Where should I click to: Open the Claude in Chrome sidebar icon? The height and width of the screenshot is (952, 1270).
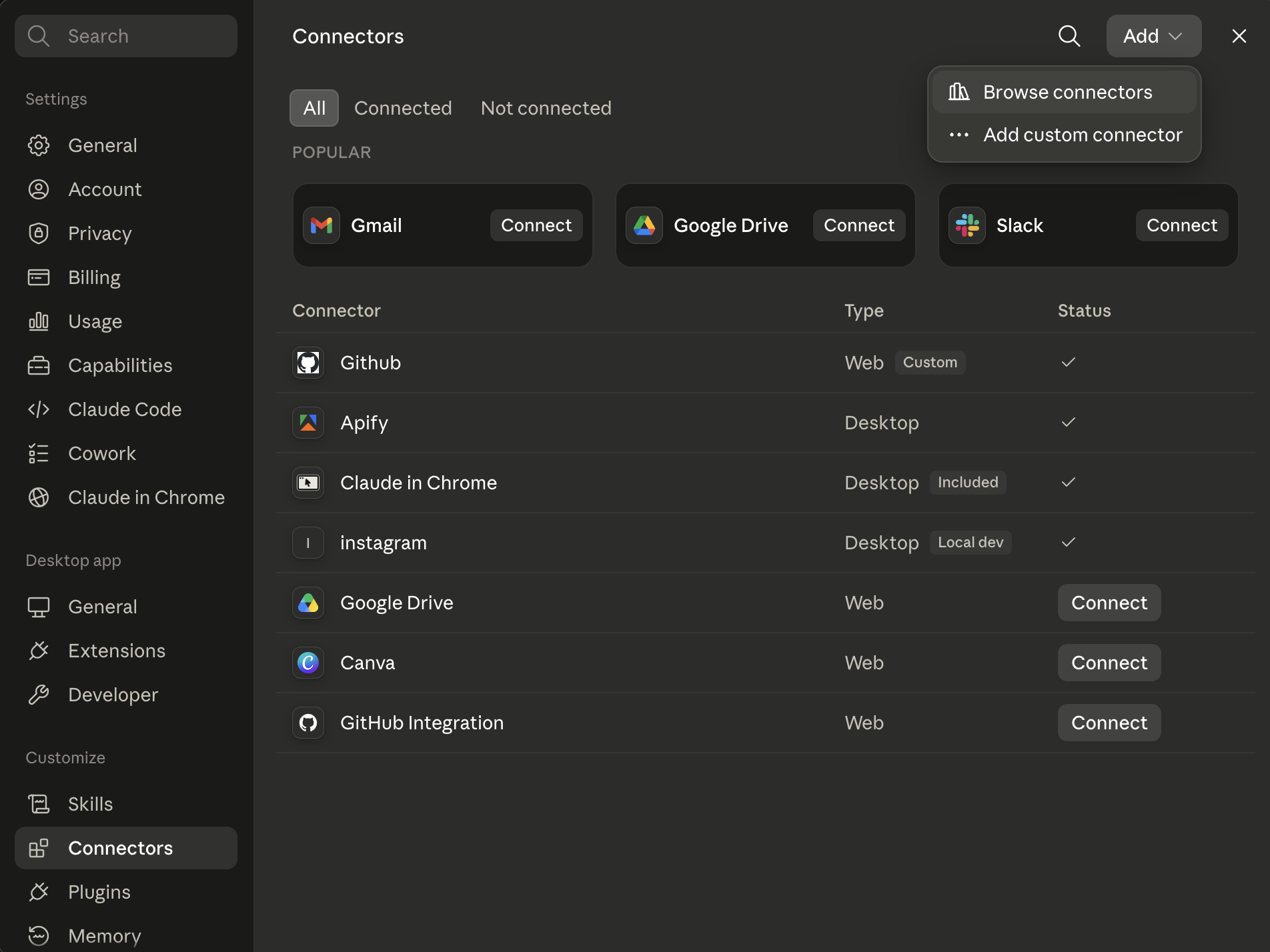(39, 497)
